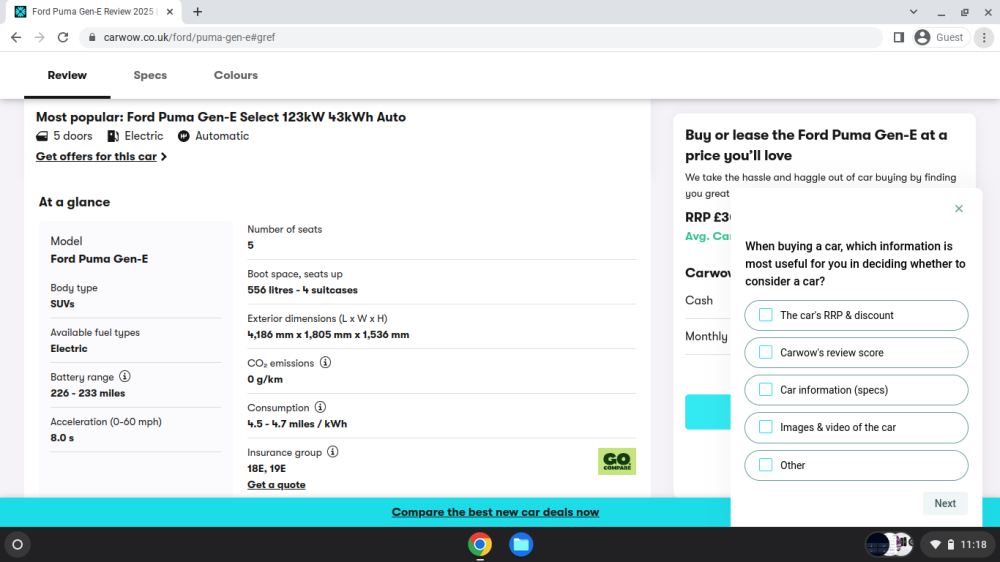Toggle the browser side panel

(x=899, y=38)
